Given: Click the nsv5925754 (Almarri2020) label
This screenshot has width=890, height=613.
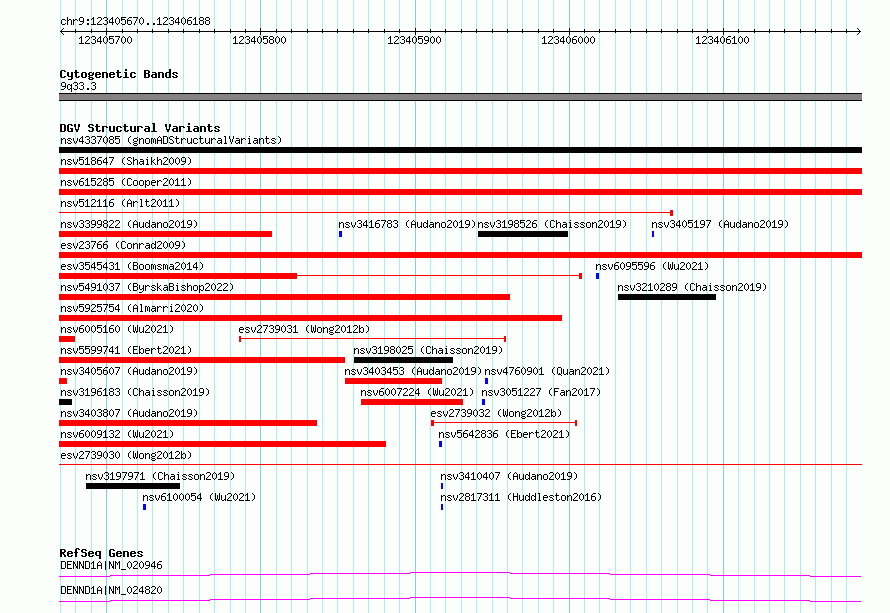Looking at the screenshot, I should (x=132, y=308).
